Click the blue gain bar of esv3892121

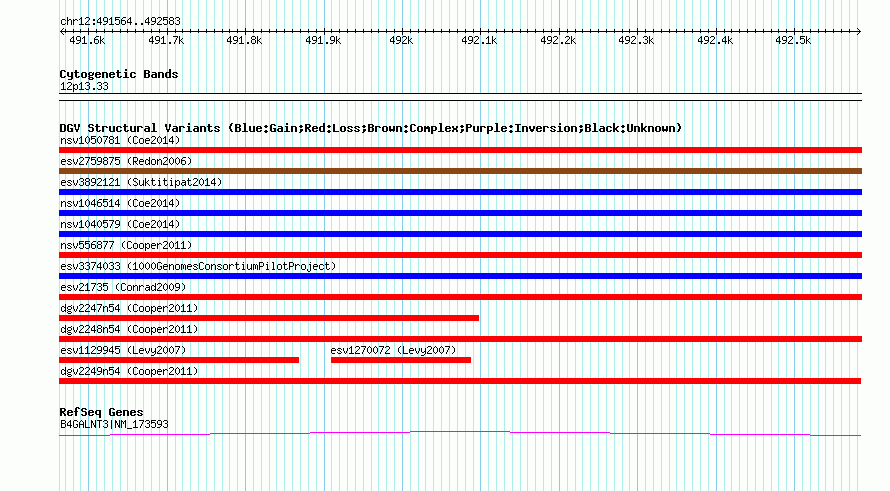pyautogui.click(x=460, y=192)
